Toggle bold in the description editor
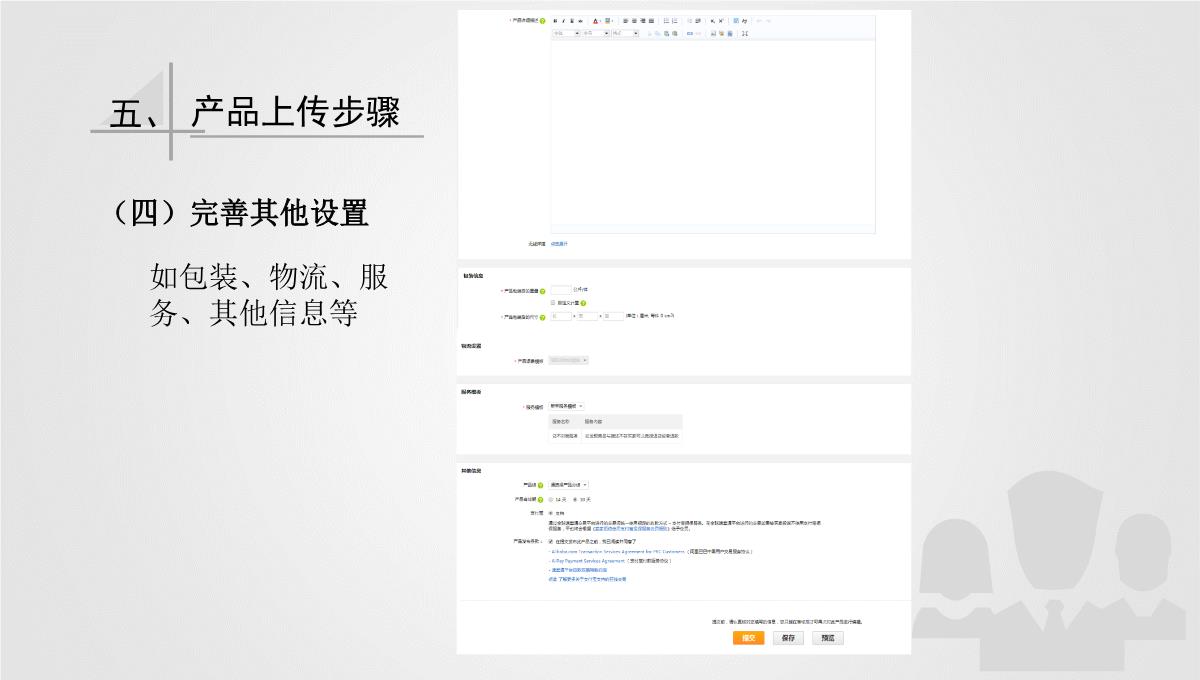The image size is (1200, 680). coord(555,21)
